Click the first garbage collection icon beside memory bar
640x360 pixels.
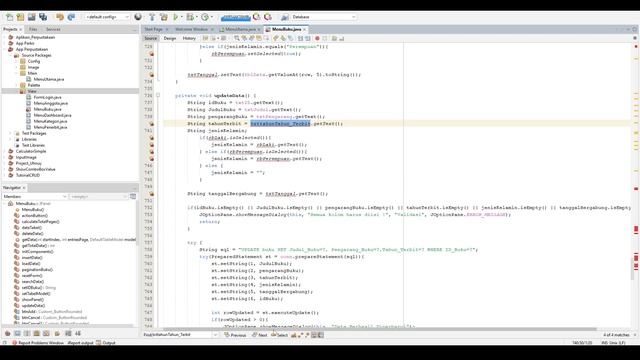[256, 17]
